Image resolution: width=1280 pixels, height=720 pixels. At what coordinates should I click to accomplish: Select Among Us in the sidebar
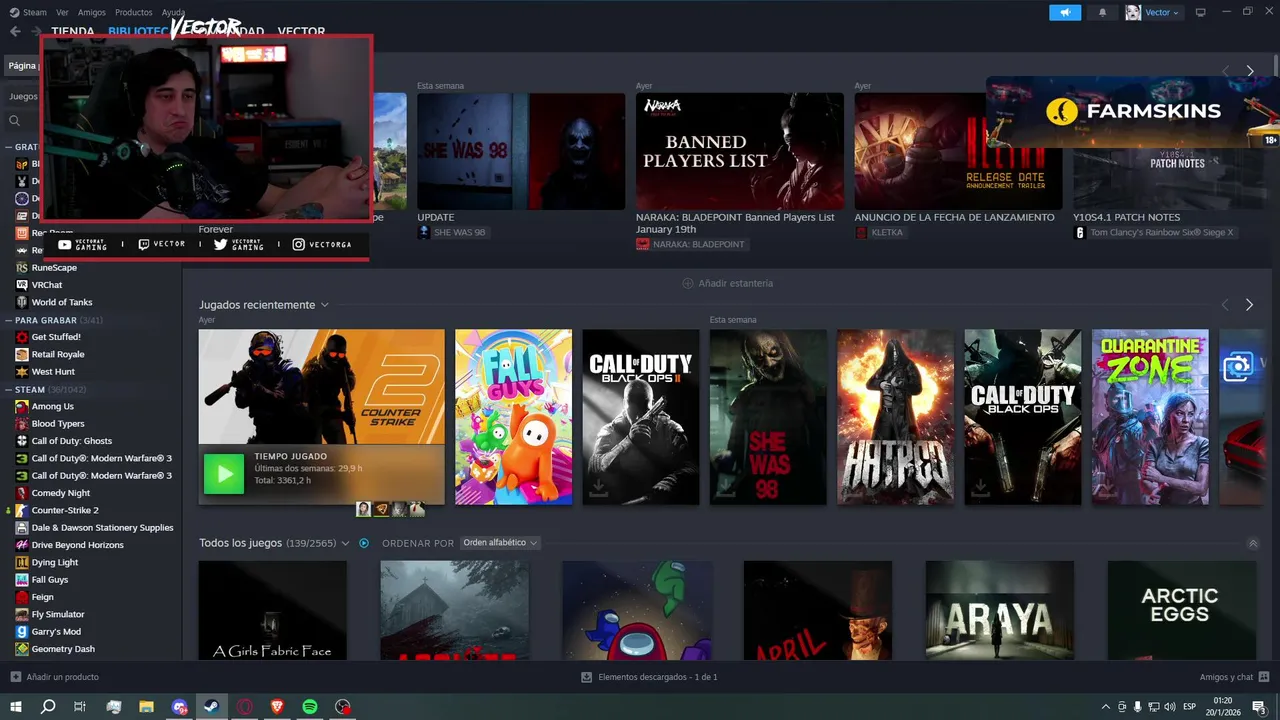[x=53, y=406]
